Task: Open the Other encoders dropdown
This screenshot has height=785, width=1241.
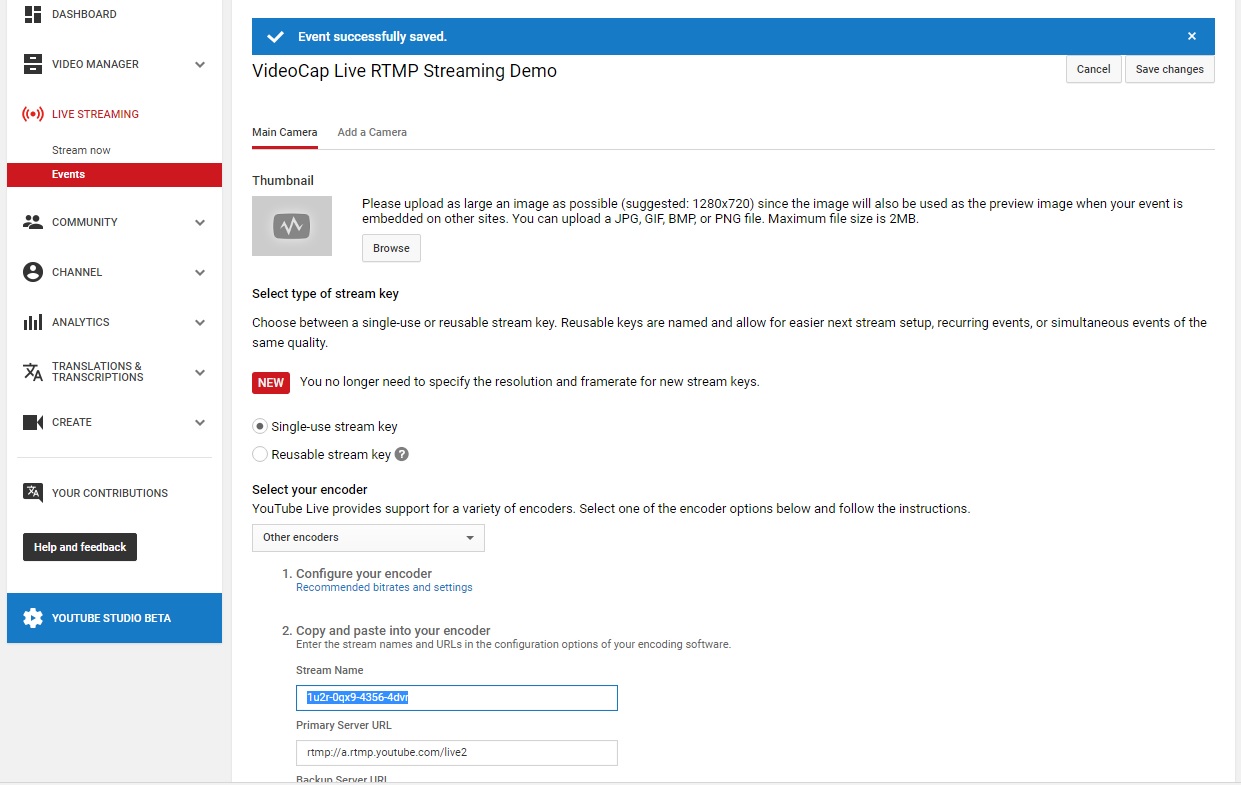Action: click(368, 538)
